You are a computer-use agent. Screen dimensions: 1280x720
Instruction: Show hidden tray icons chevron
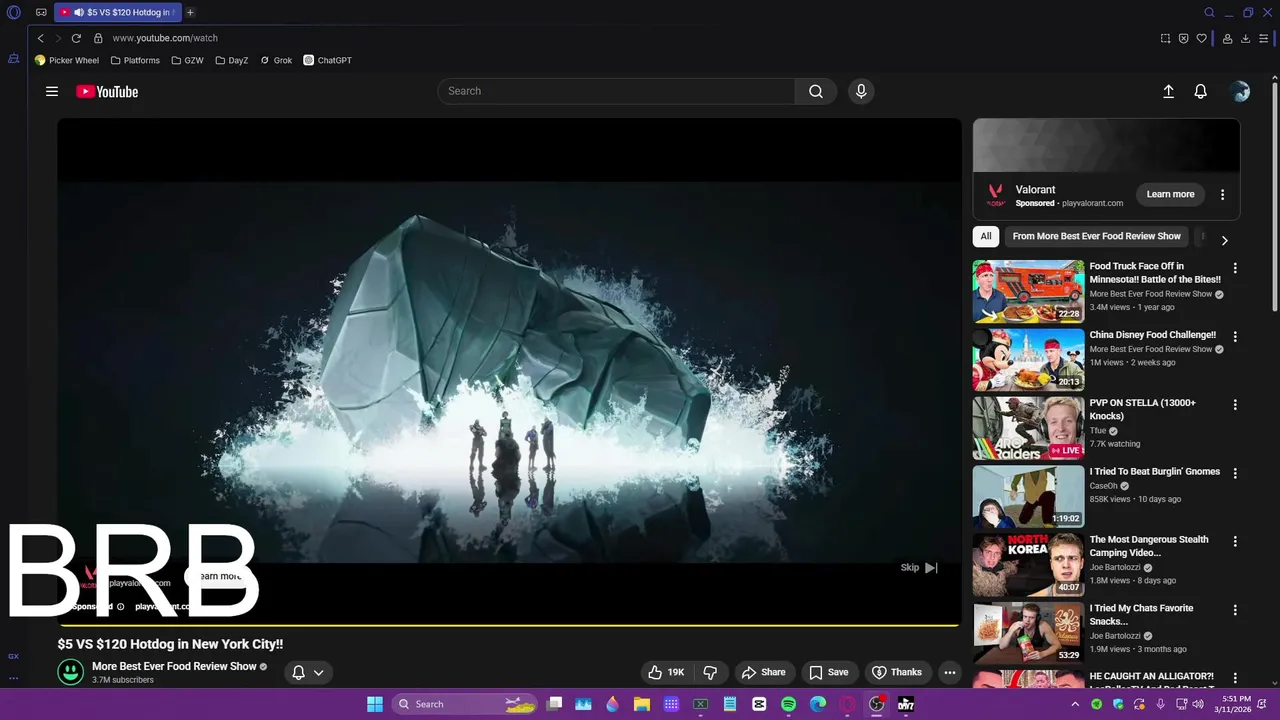1075,704
